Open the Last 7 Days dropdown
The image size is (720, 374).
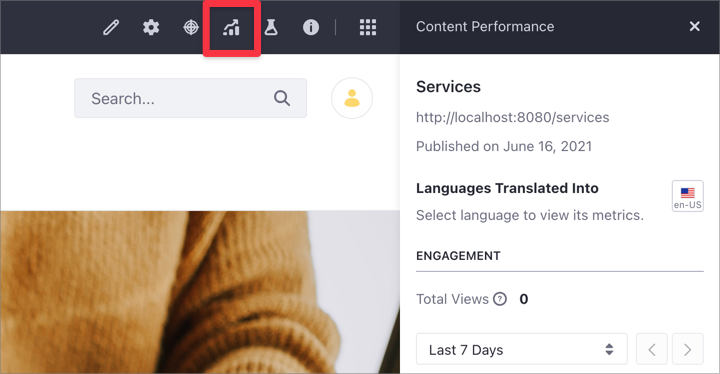[x=522, y=349]
